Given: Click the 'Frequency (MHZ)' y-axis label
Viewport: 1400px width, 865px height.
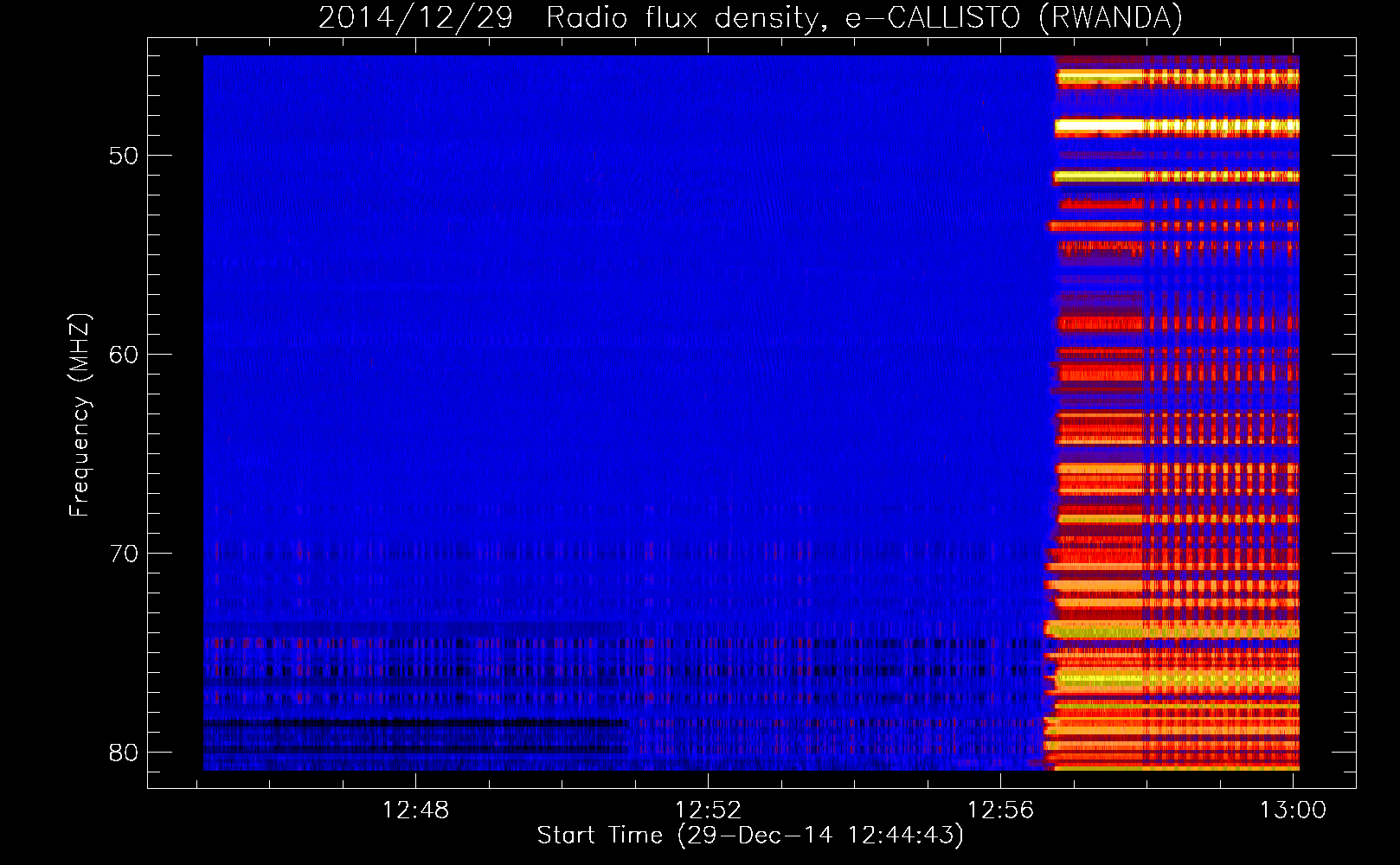Looking at the screenshot, I should pyautogui.click(x=80, y=415).
